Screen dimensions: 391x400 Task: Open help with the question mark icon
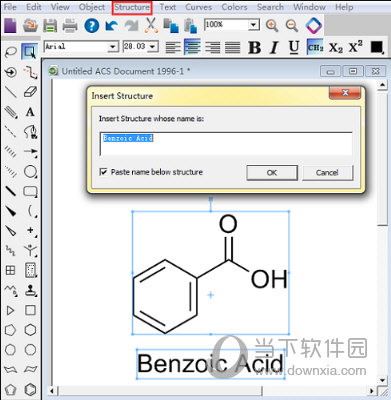(92, 26)
